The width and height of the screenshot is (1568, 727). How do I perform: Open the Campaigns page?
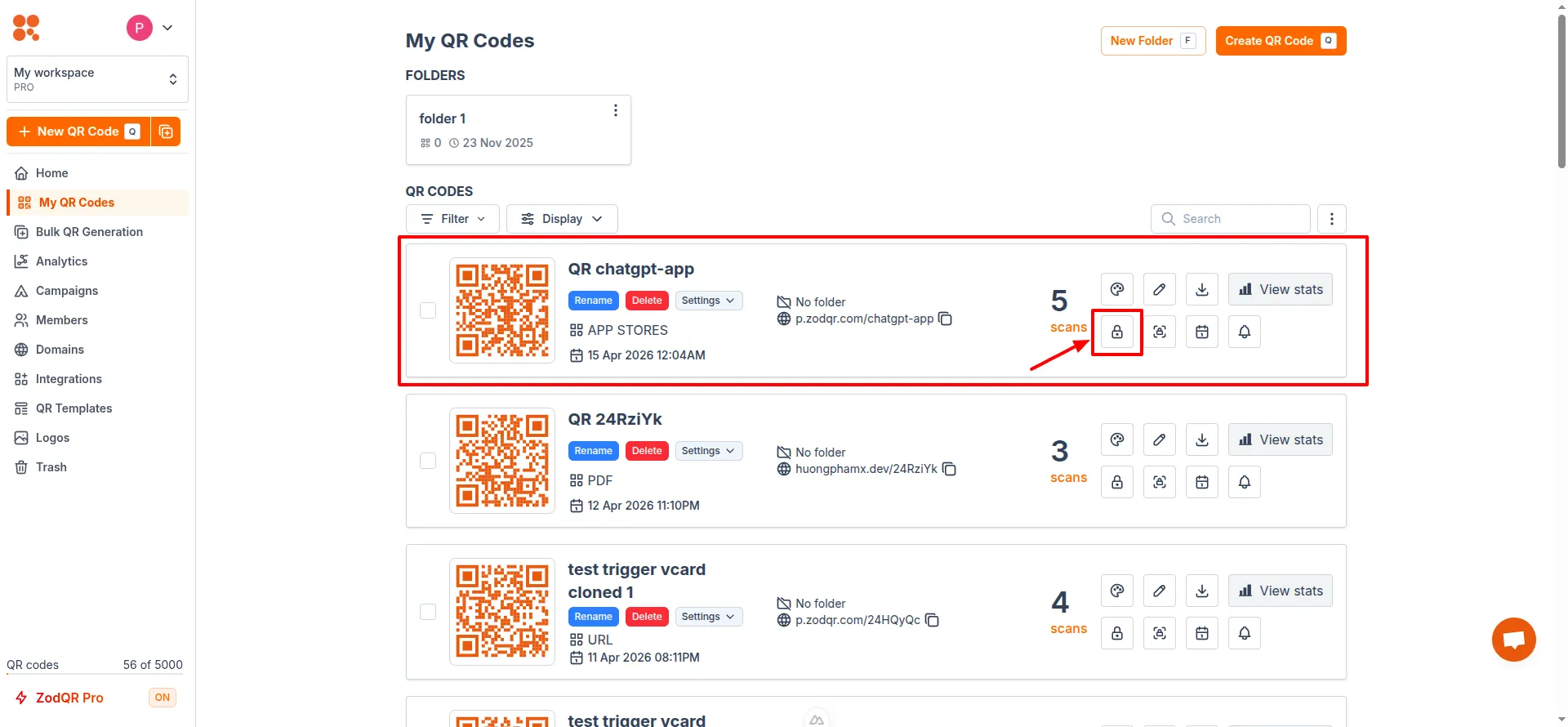tap(97, 291)
